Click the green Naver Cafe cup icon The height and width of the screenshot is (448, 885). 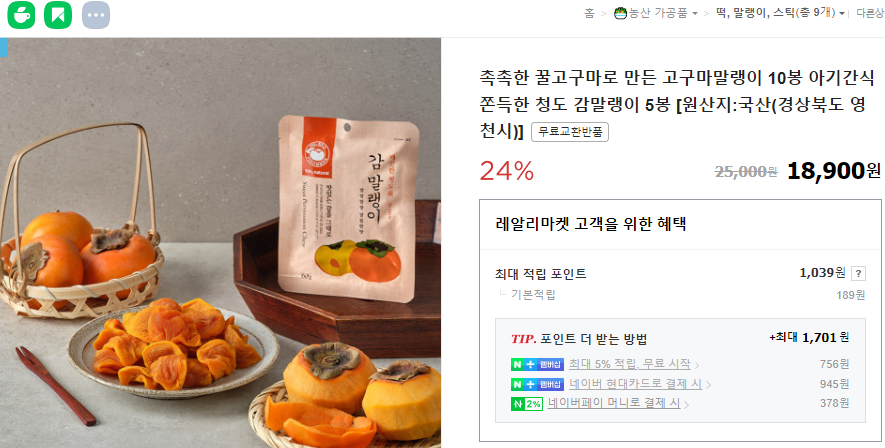click(21, 15)
